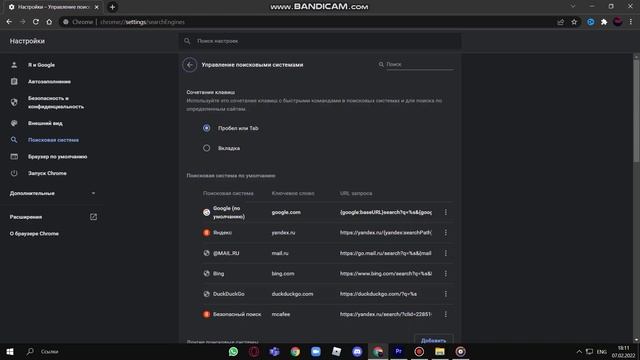Bookmark this page with star icon

(574, 22)
